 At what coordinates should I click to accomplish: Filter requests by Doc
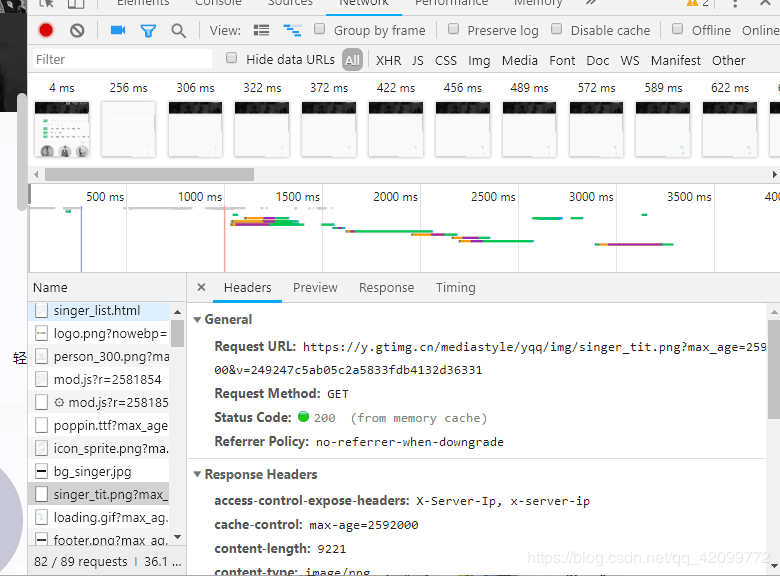pyautogui.click(x=597, y=60)
